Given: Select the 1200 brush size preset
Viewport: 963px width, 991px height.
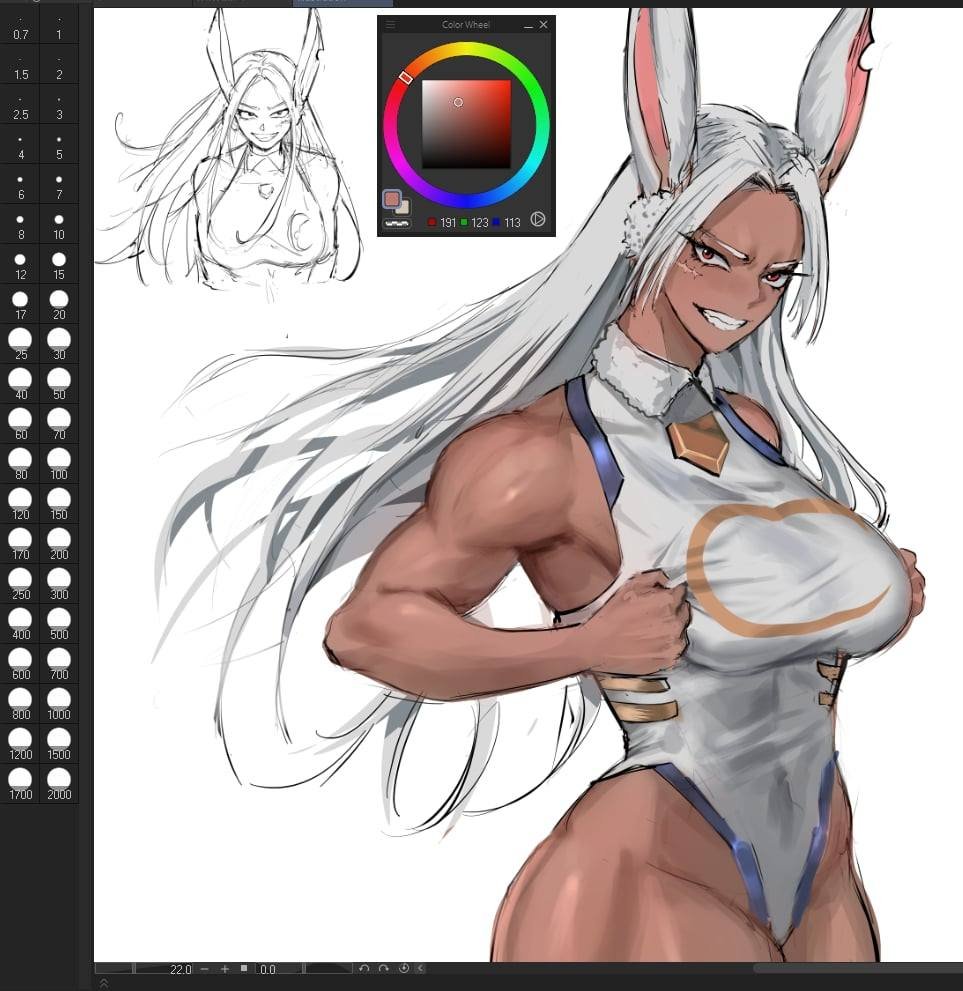Looking at the screenshot, I should (20, 743).
